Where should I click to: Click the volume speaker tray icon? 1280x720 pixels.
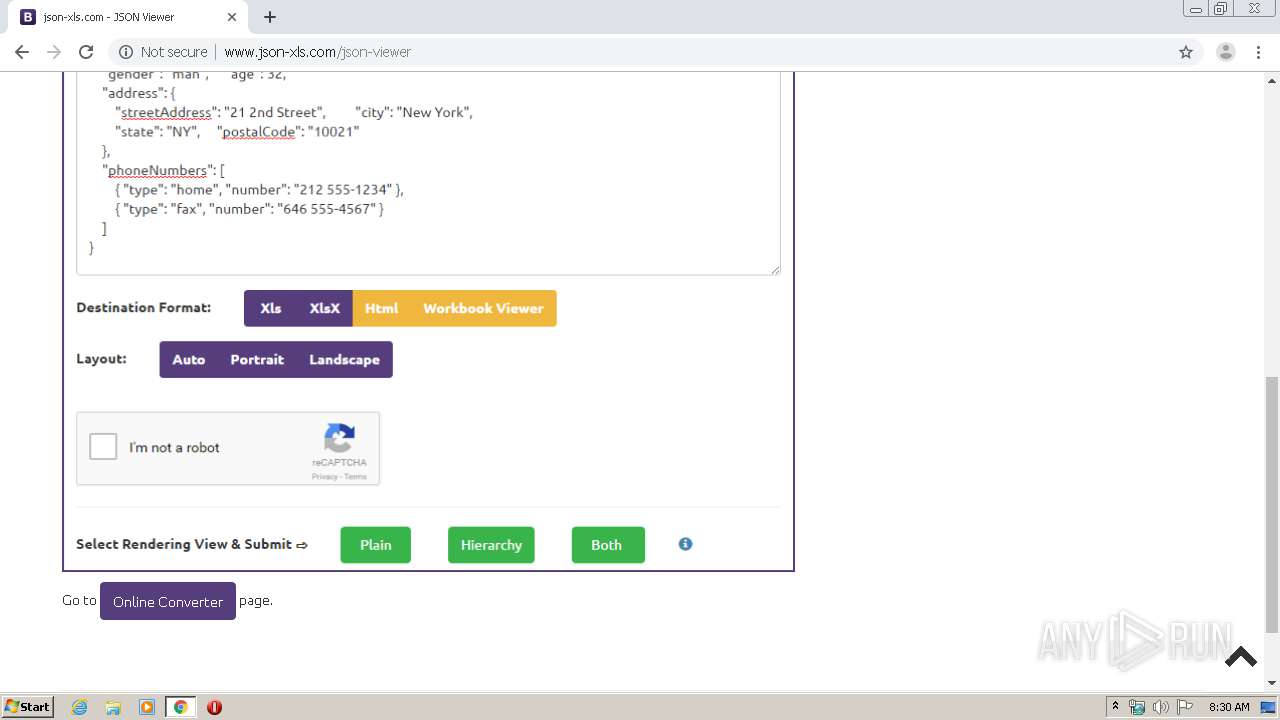[x=1161, y=707]
